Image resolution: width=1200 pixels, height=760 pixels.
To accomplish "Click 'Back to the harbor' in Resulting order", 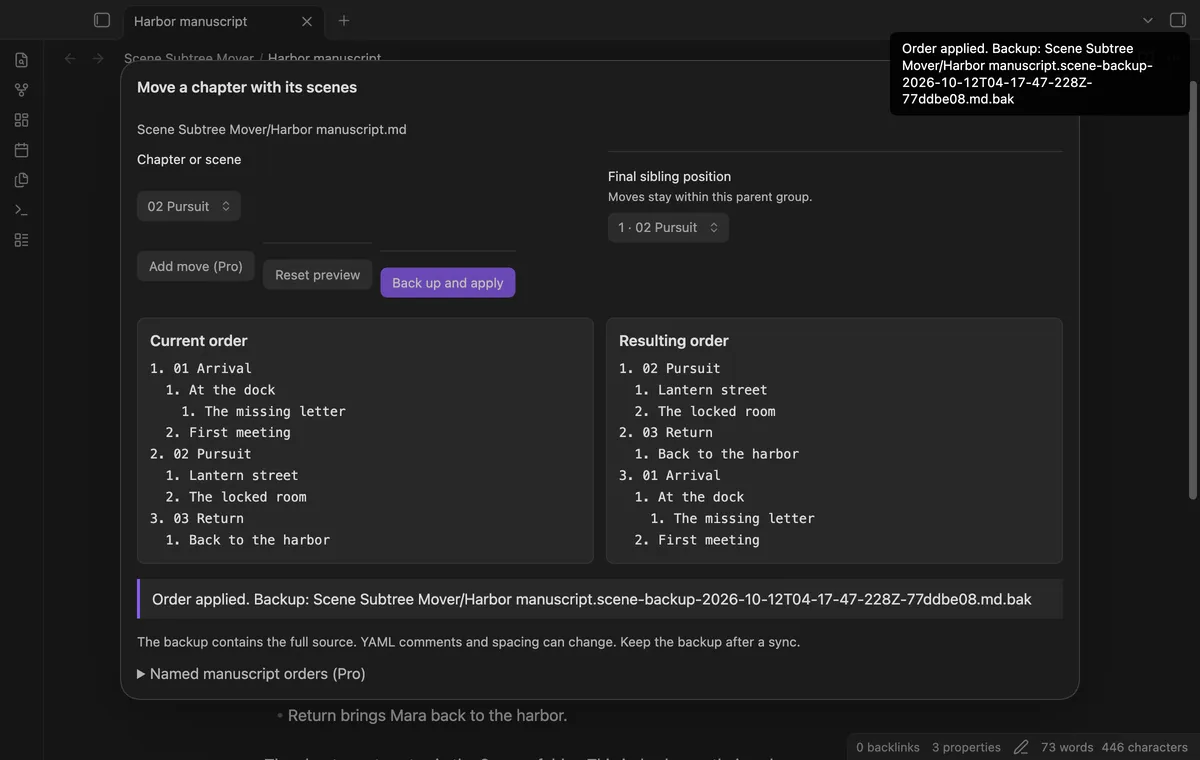I will (x=729, y=454).
